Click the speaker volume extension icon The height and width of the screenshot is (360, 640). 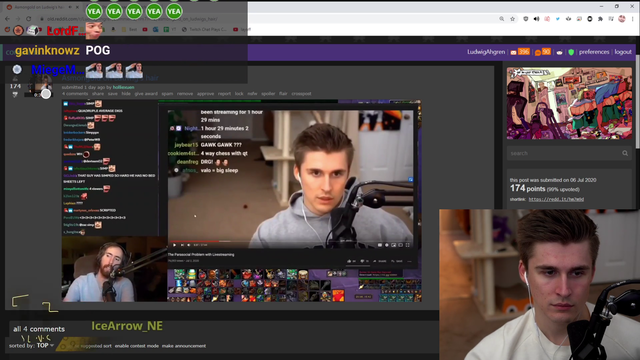(536, 19)
